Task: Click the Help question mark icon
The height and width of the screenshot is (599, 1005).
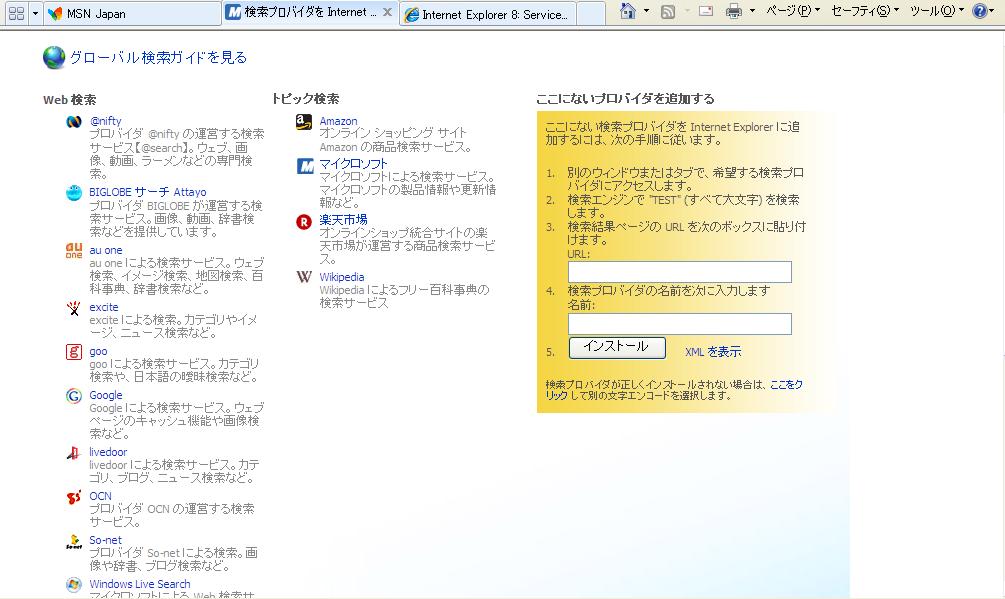Action: [979, 11]
